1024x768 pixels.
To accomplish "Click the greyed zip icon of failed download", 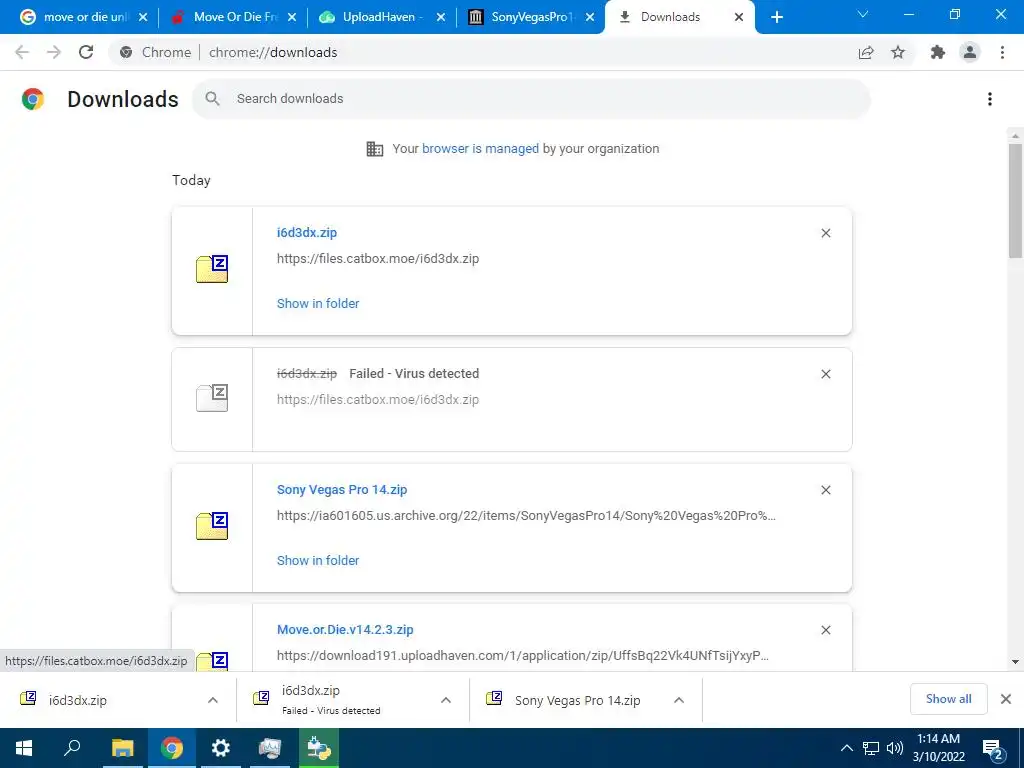I will 212,398.
